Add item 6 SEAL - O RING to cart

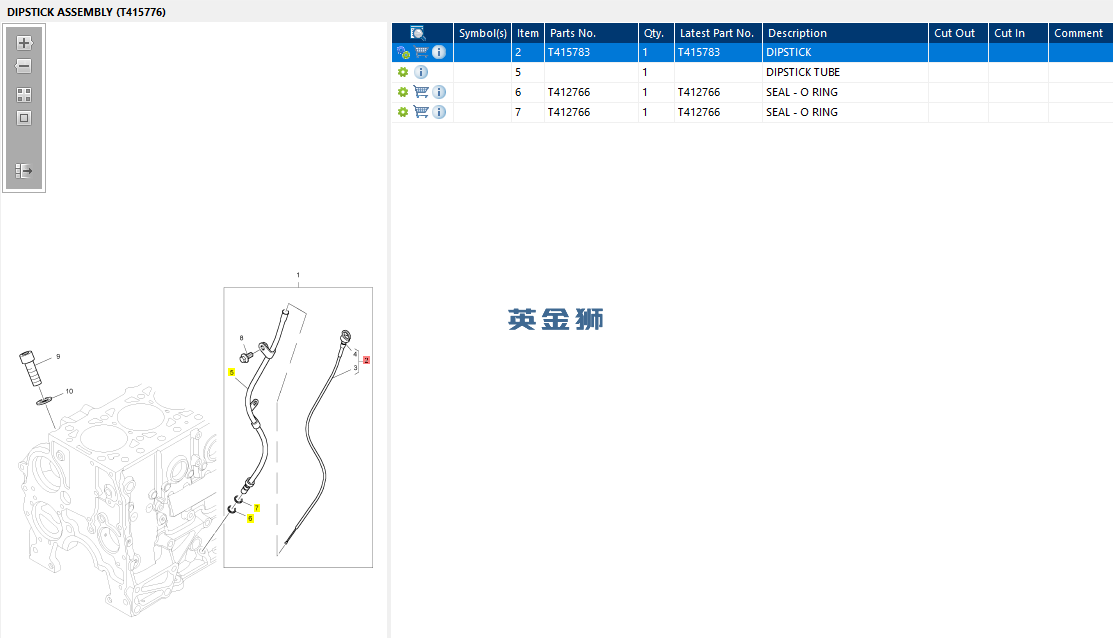pos(422,92)
